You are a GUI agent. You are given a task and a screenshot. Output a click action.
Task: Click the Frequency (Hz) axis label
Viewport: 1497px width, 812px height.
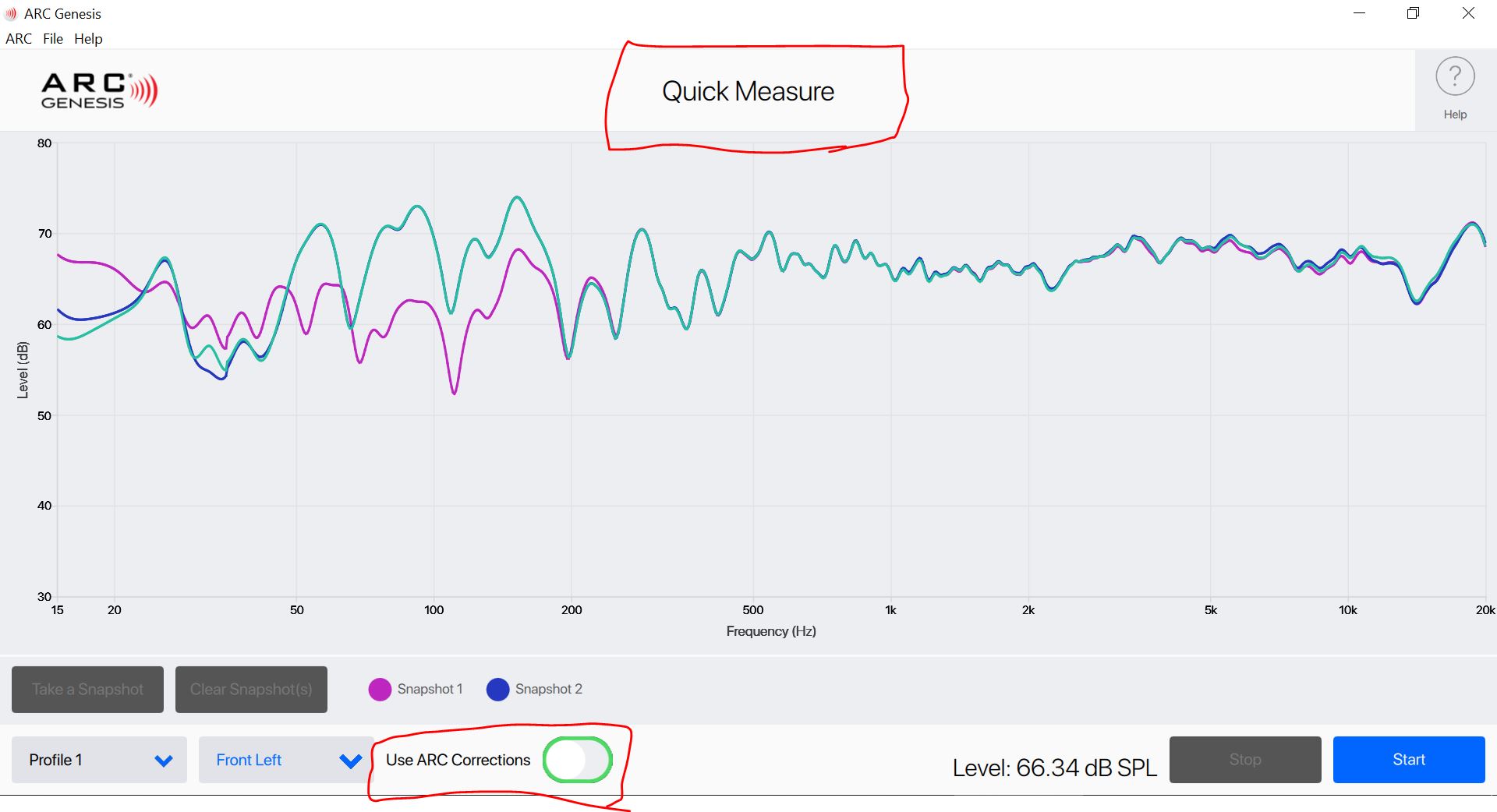pyautogui.click(x=771, y=631)
